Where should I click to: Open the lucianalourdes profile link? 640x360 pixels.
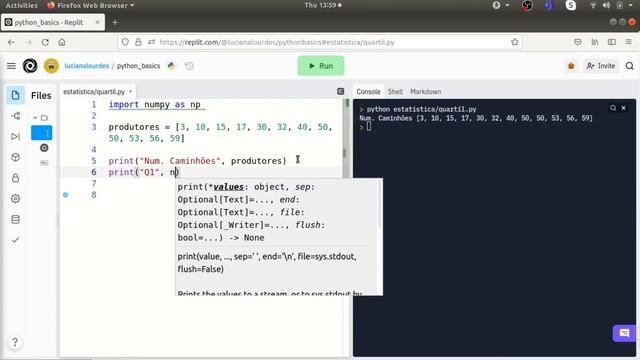[87, 66]
